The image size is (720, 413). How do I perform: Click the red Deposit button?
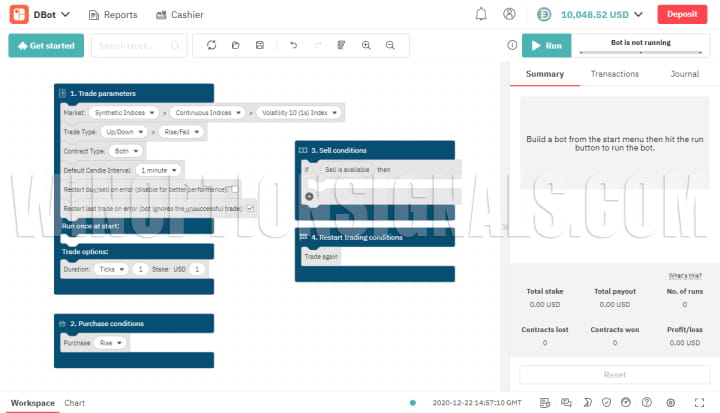click(x=682, y=15)
